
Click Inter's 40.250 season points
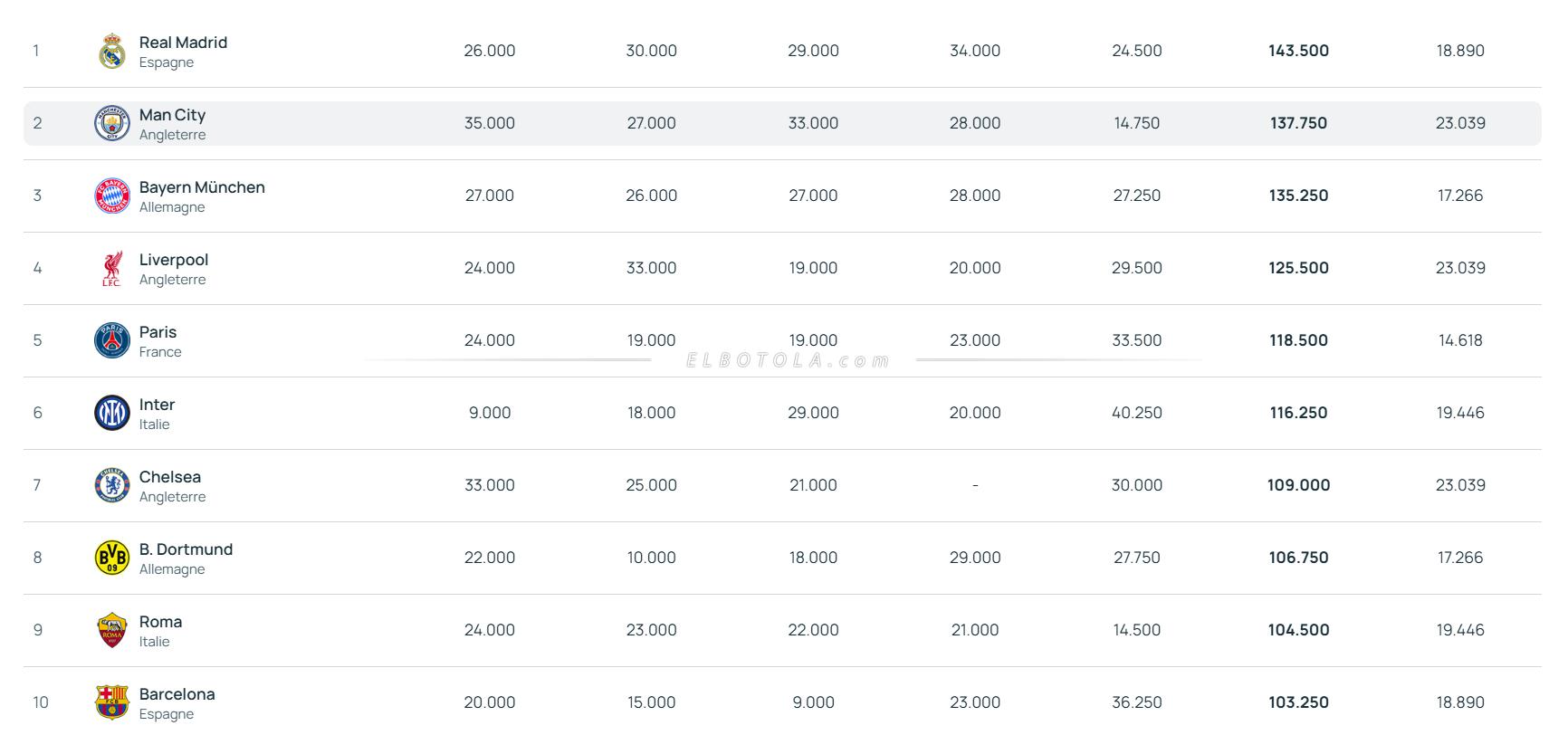point(1136,413)
